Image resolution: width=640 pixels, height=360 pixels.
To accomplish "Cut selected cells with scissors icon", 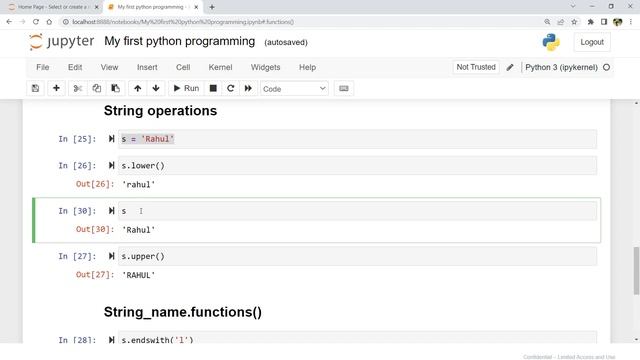I will point(78,88).
